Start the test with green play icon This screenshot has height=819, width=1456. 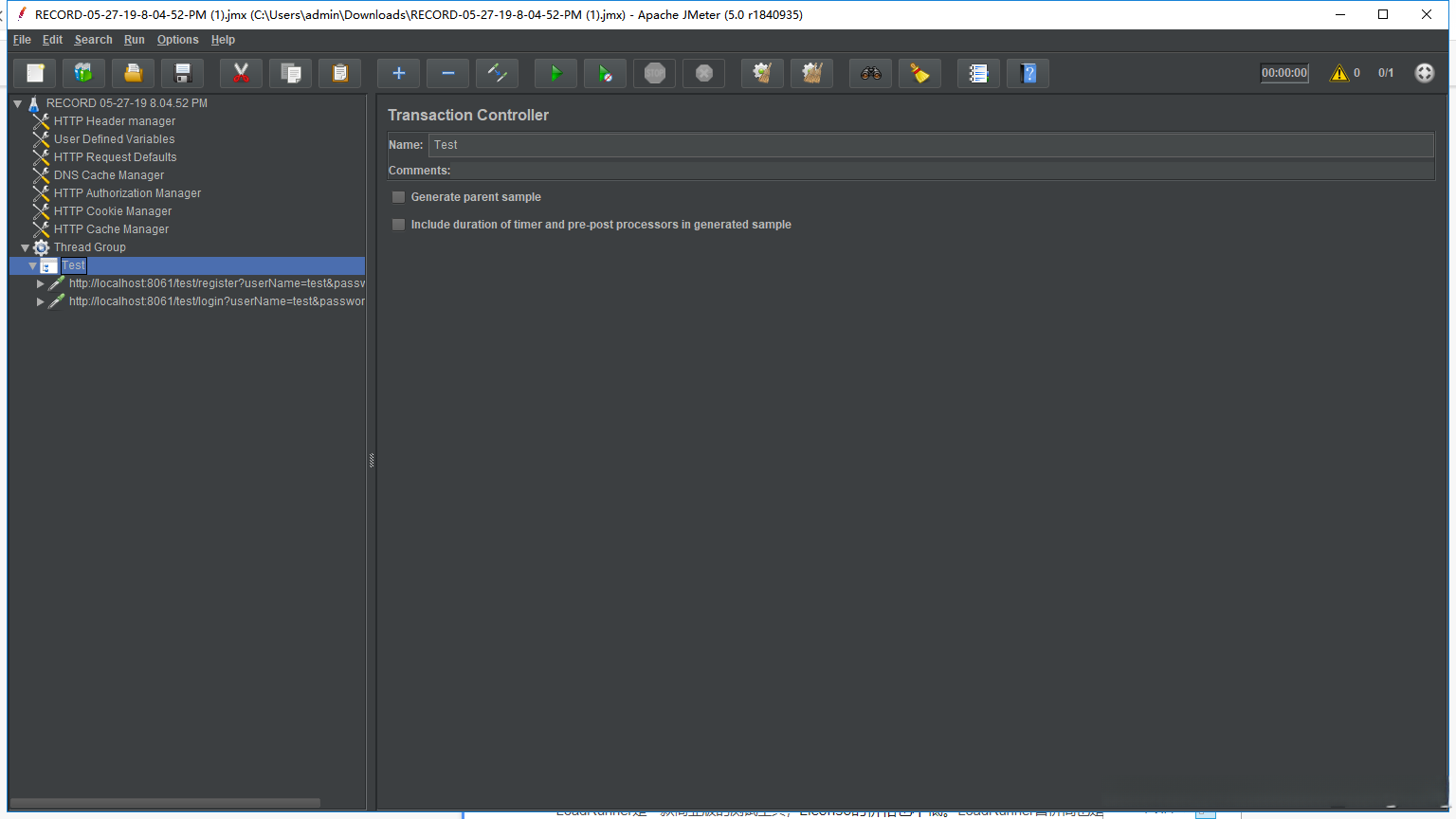tap(556, 73)
